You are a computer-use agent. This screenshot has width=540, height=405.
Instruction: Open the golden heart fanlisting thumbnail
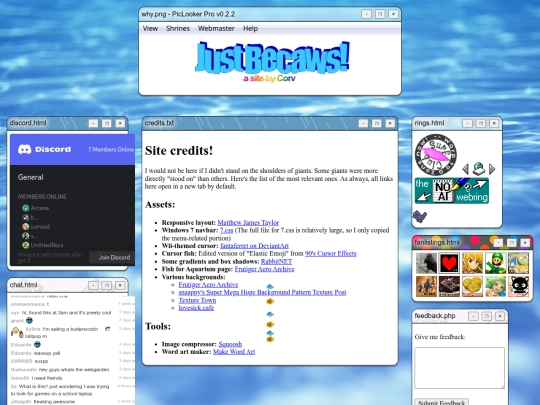[x=472, y=286]
